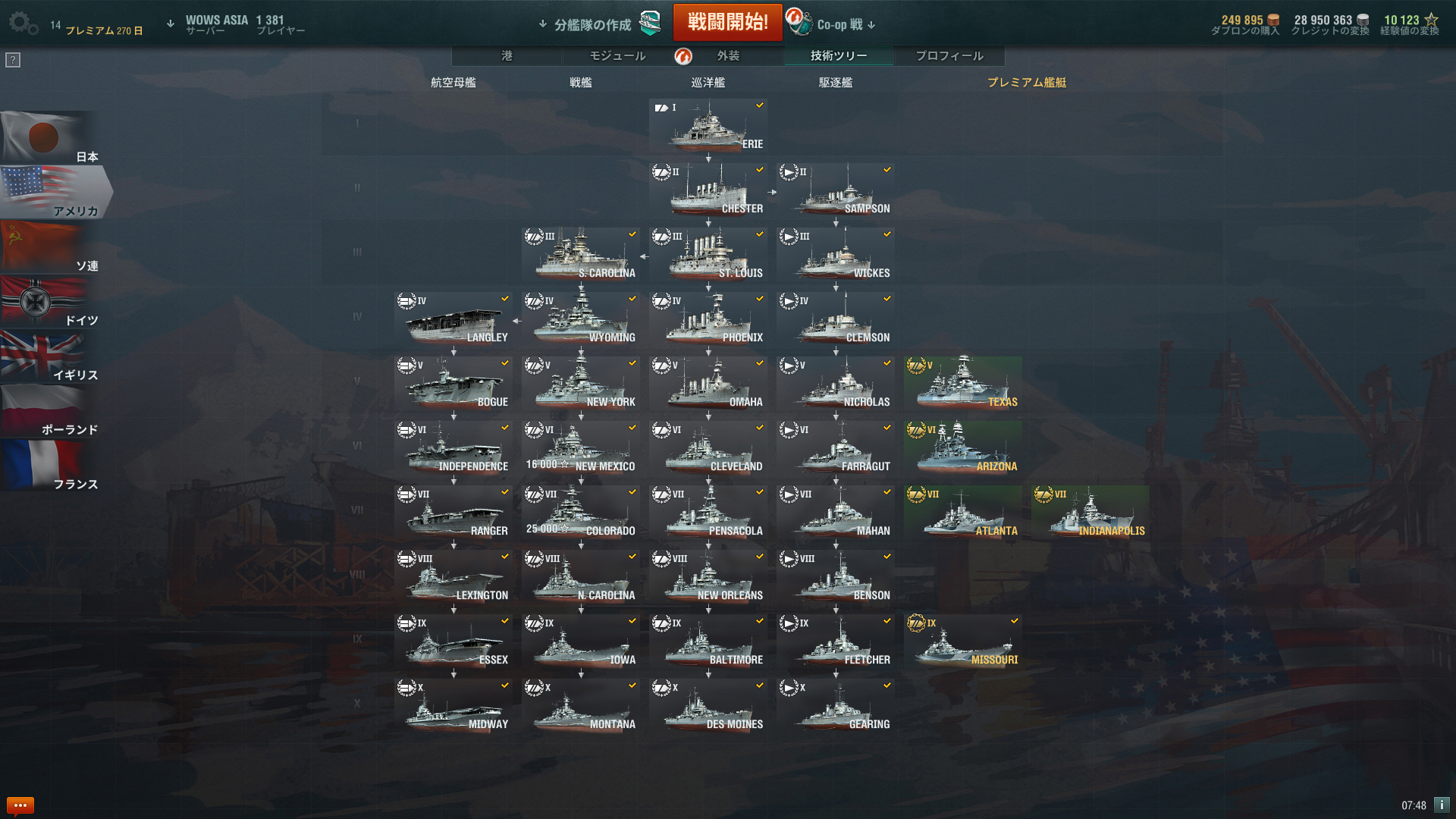Screen dimensions: 1456x819
Task: Toggle the checkmark on Langley carrier
Action: coord(504,299)
